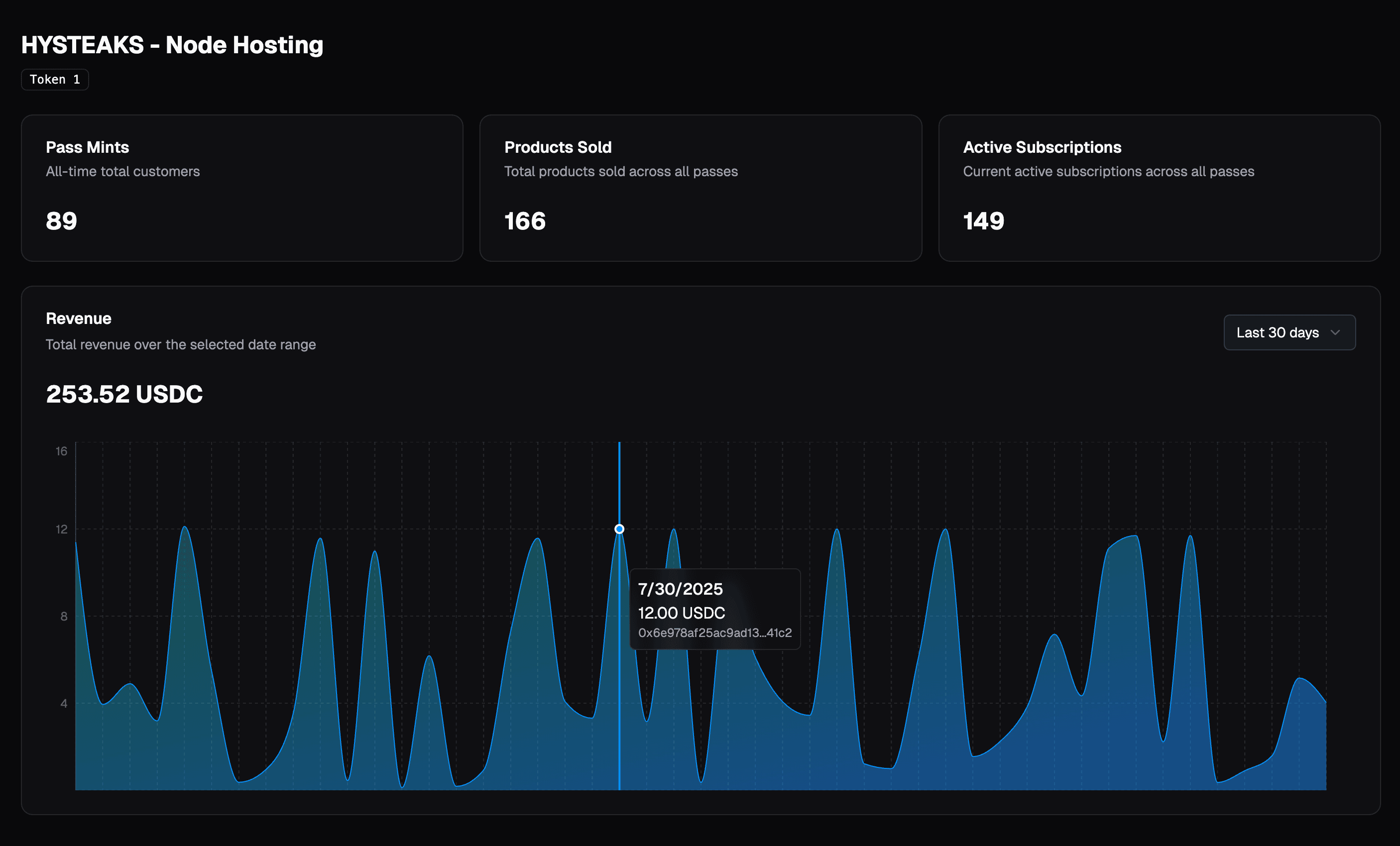Click the Pass Mints stat card
This screenshot has width=1400, height=846.
point(241,188)
